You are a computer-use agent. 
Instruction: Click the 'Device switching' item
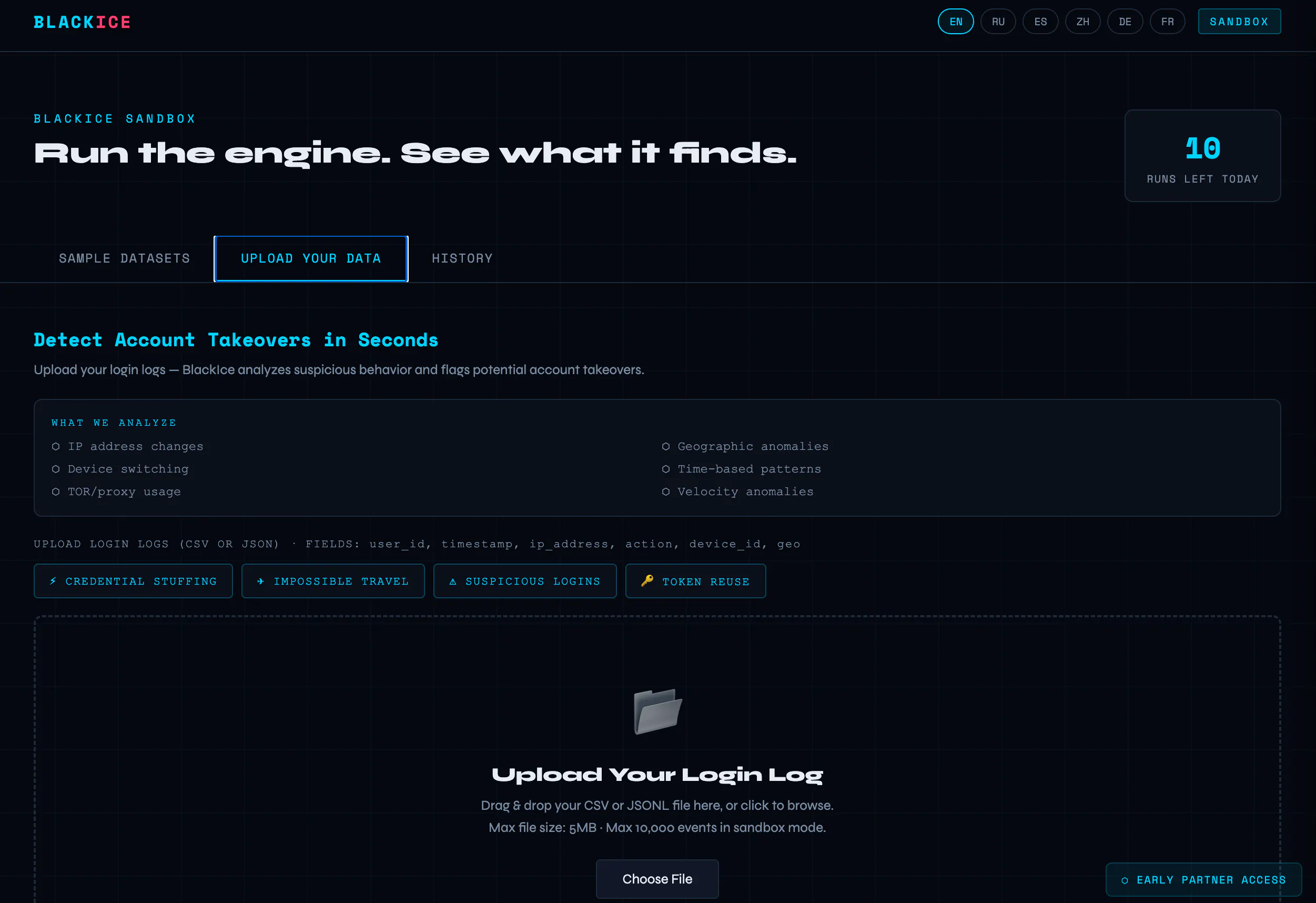(x=128, y=469)
